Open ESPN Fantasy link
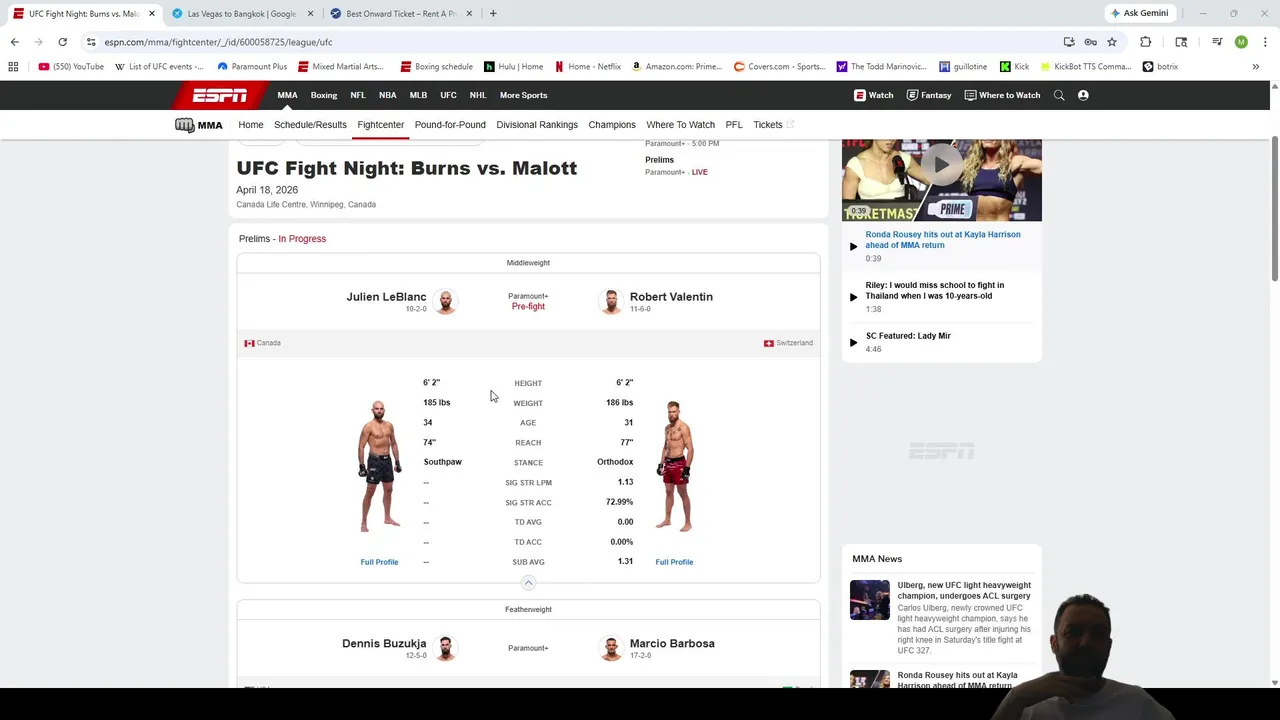 (929, 95)
